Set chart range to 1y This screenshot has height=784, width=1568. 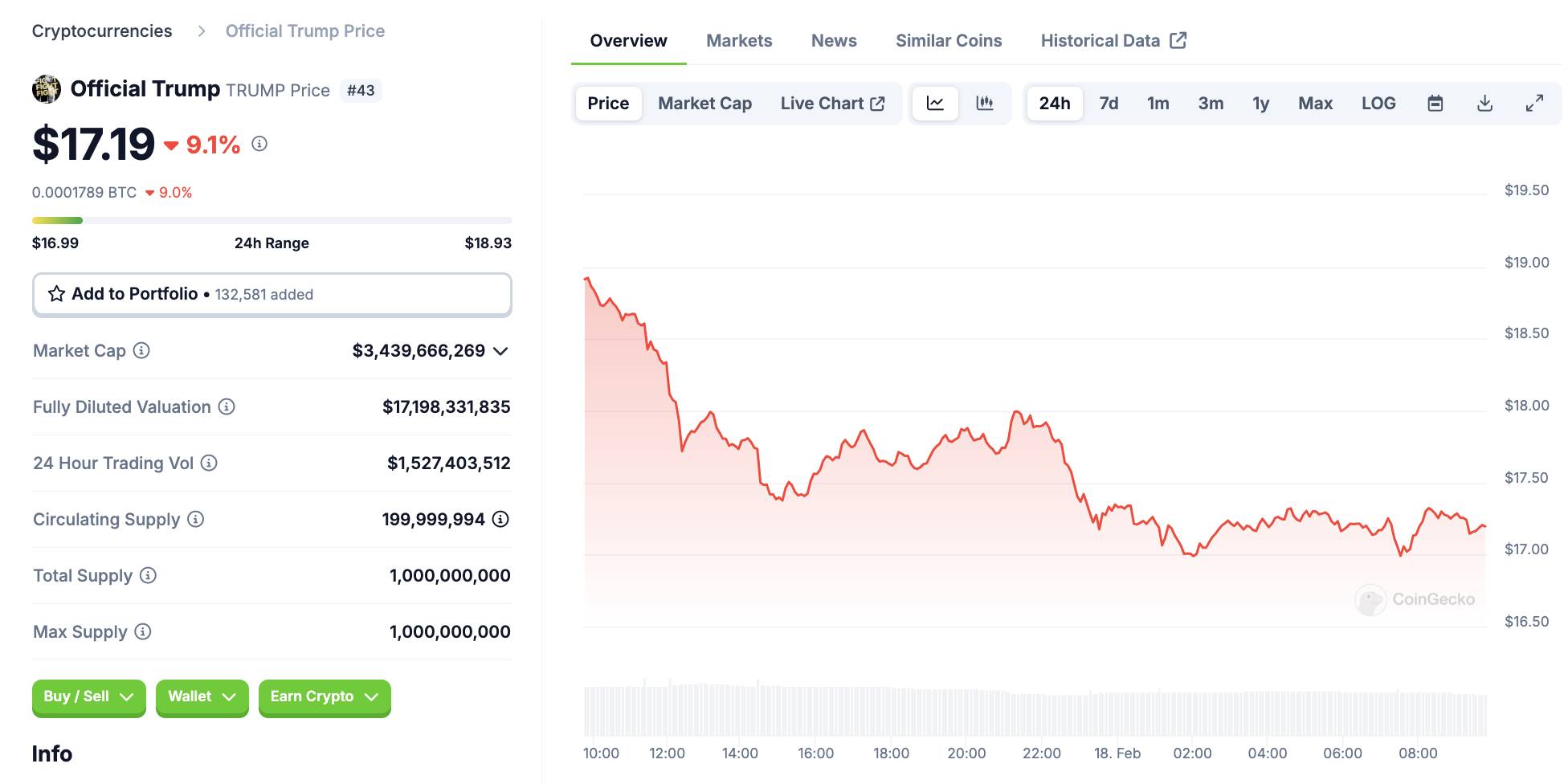click(x=1261, y=103)
